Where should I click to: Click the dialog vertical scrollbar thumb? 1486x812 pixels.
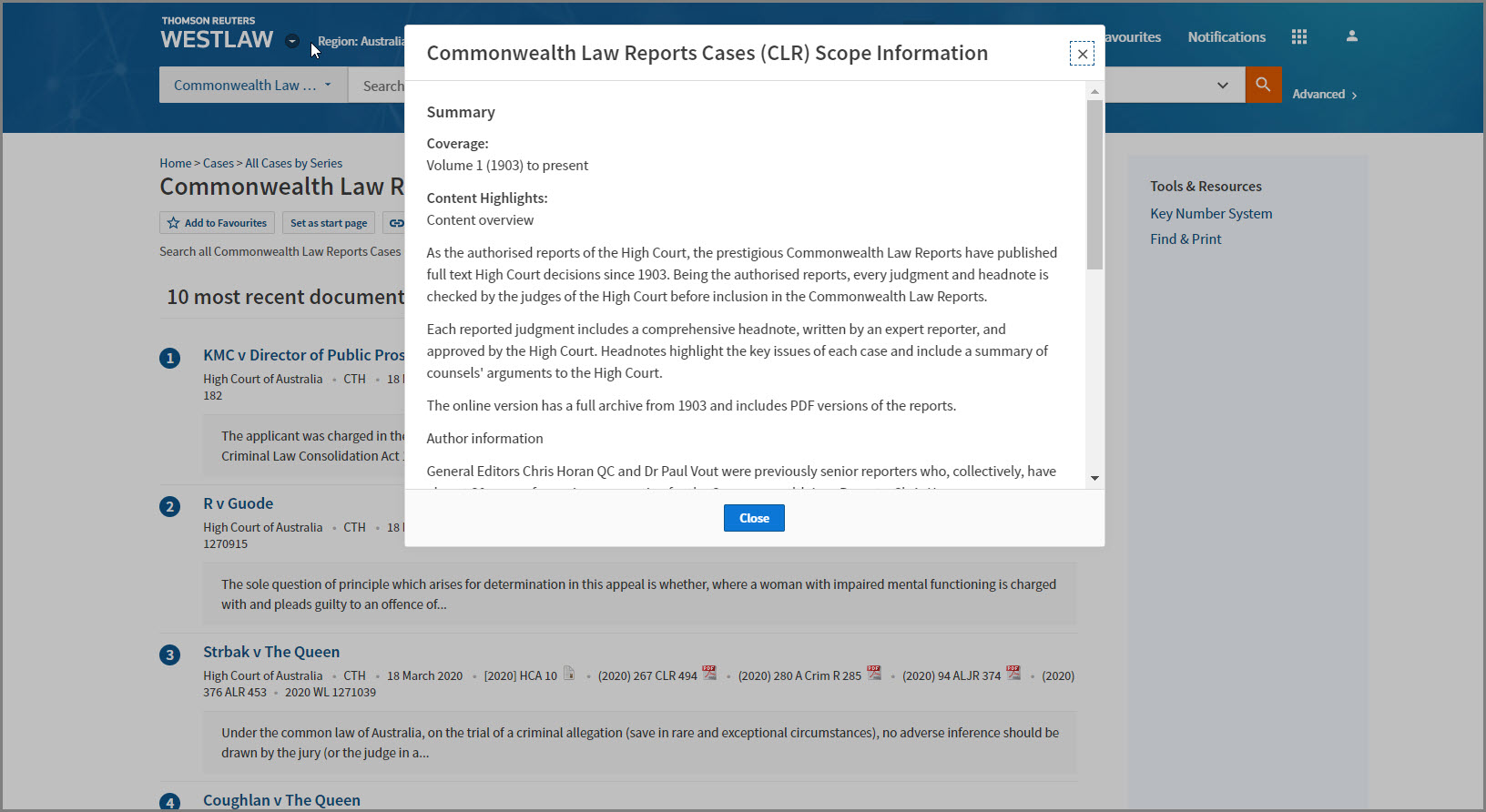1094,185
